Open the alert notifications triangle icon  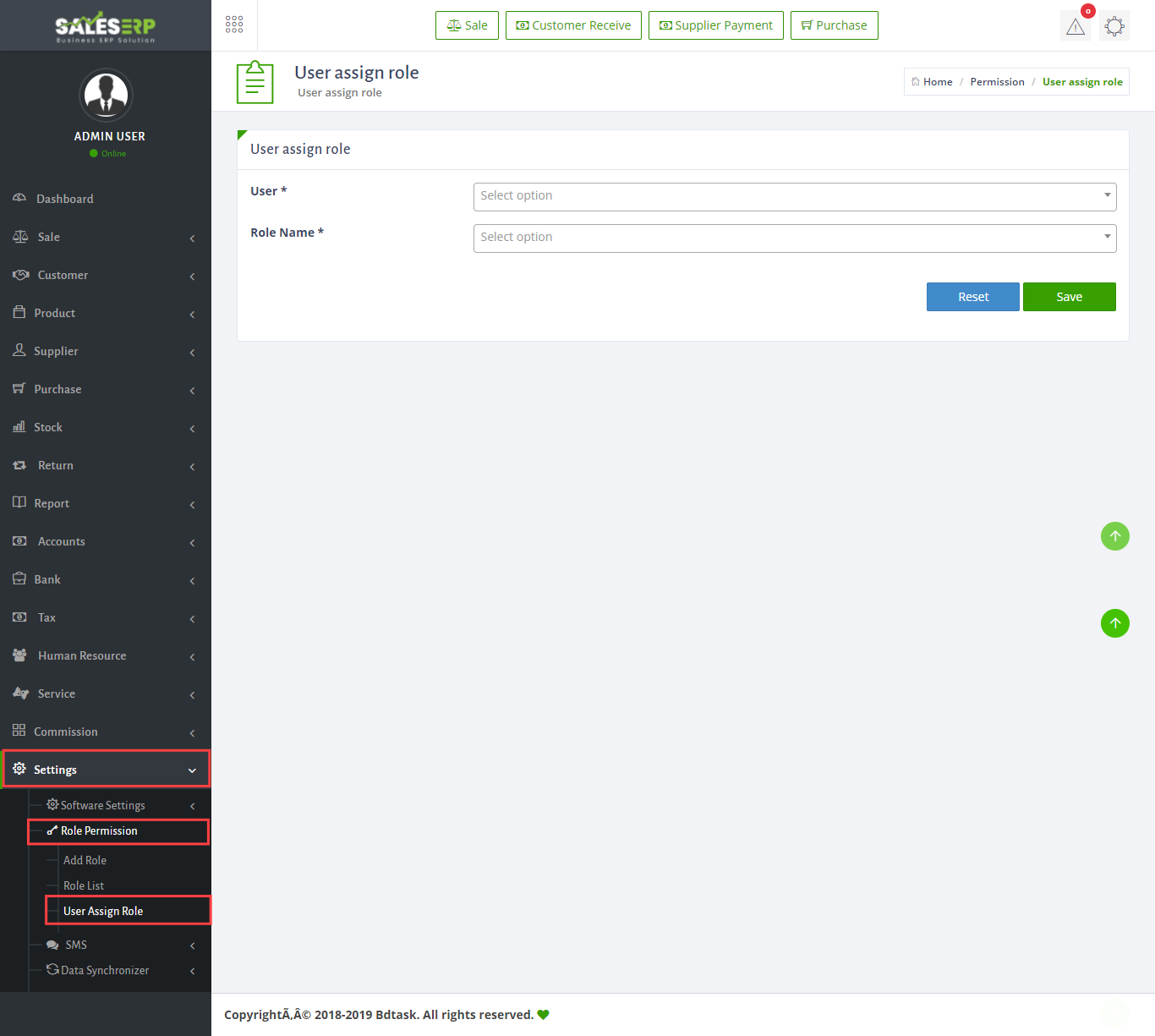tap(1076, 26)
